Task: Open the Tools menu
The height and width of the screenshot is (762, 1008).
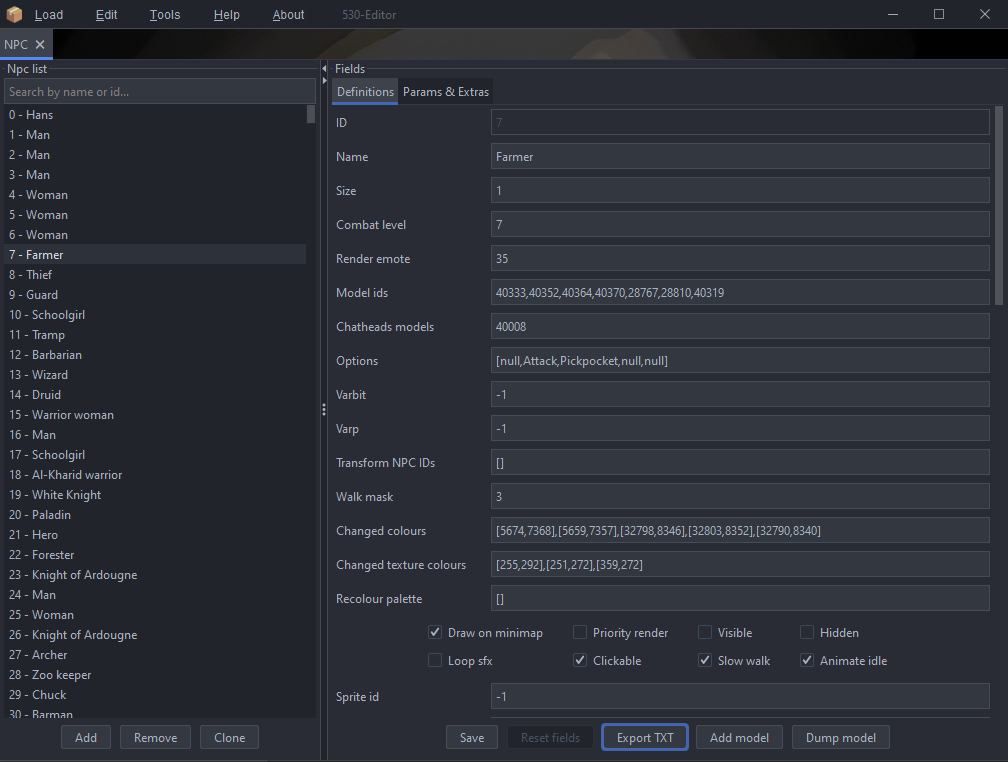Action: coord(165,15)
